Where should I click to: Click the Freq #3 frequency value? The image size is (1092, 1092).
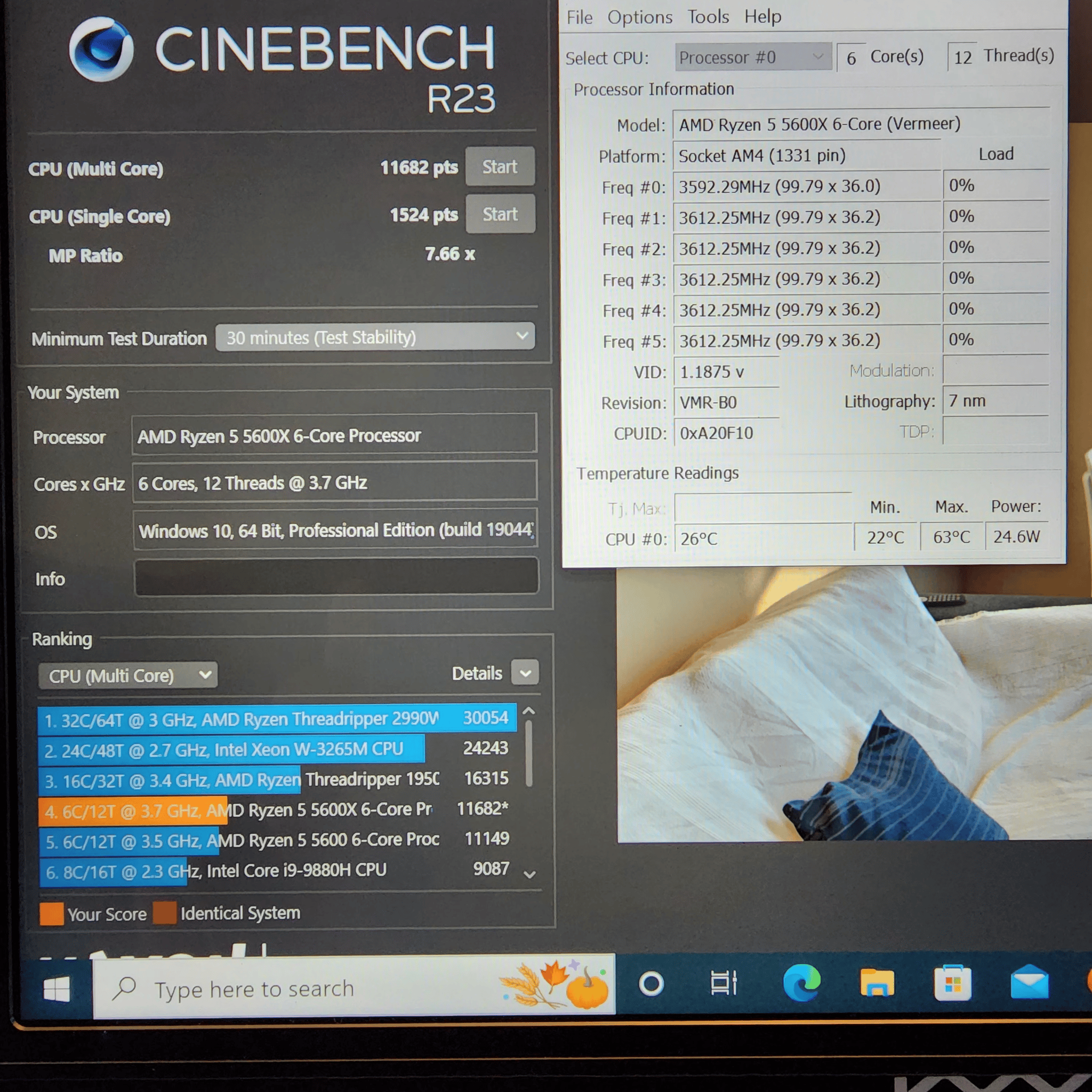click(x=807, y=279)
